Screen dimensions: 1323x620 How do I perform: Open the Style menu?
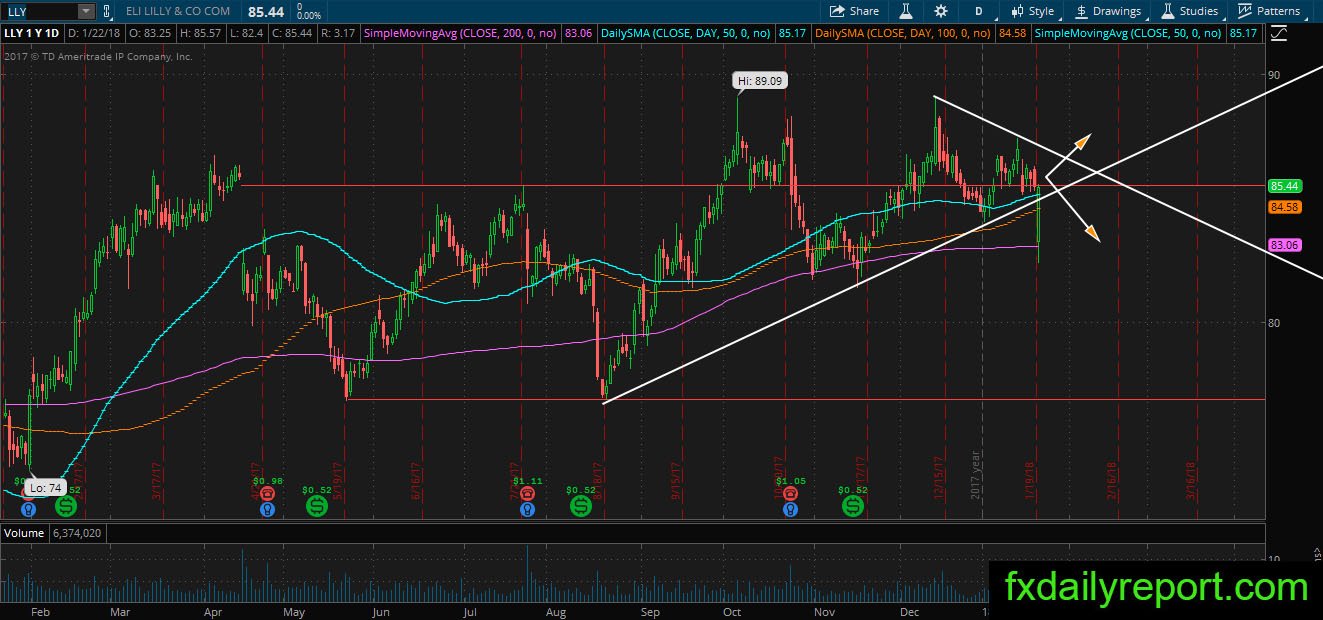point(1032,11)
